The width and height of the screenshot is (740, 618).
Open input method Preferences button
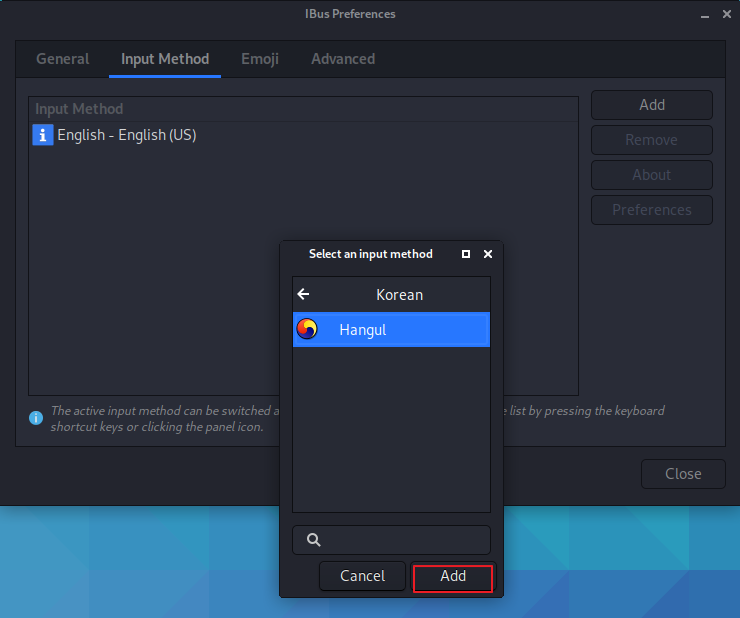point(652,210)
